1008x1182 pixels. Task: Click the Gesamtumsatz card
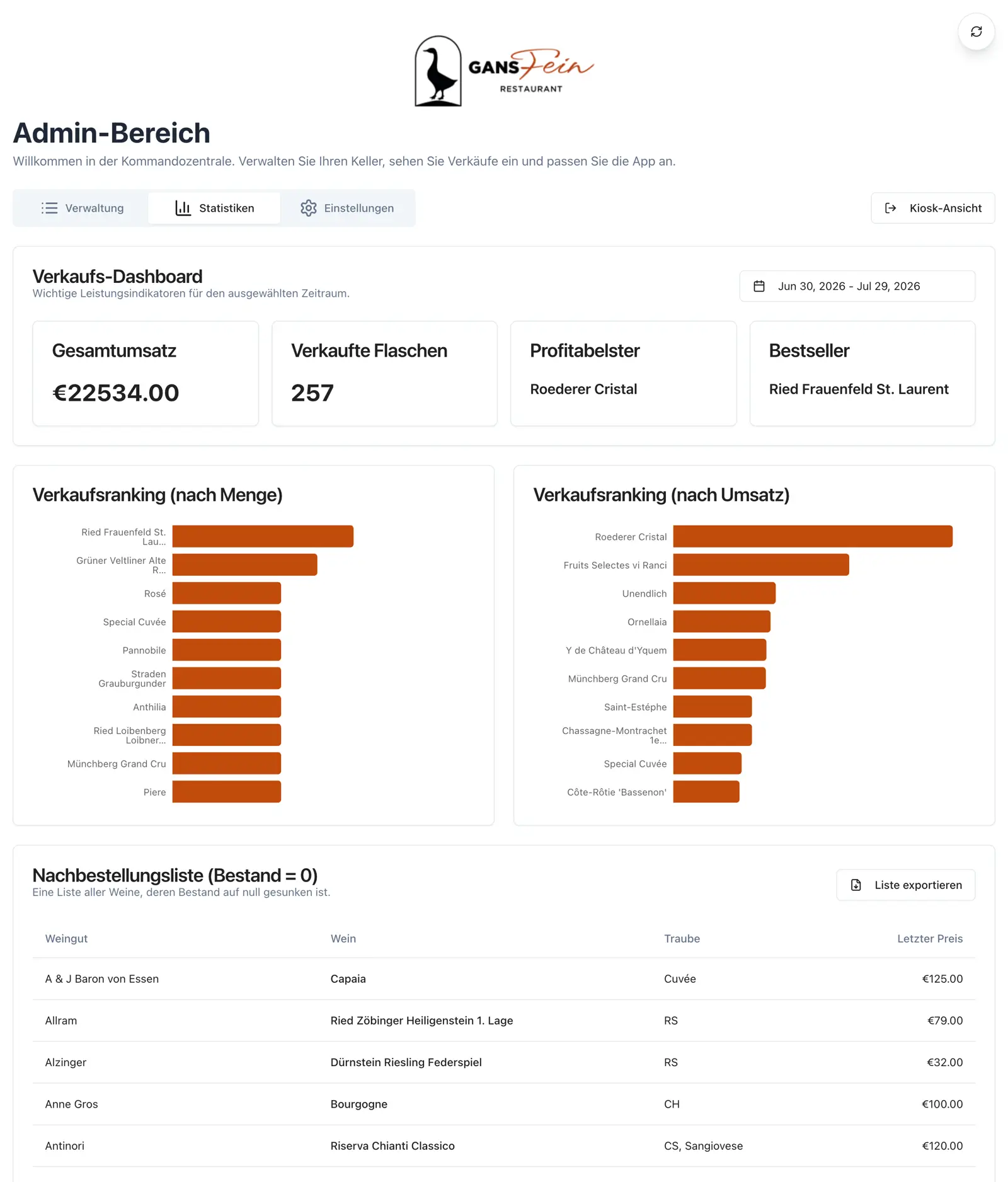tap(146, 374)
